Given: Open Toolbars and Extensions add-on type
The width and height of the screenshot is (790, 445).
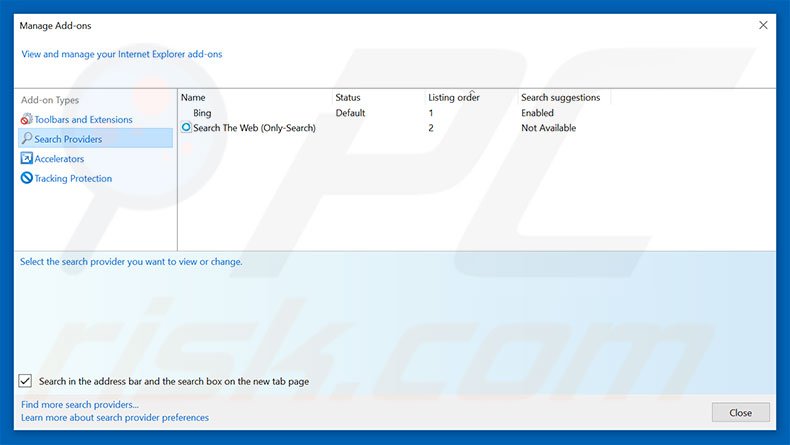Looking at the screenshot, I should (x=83, y=119).
